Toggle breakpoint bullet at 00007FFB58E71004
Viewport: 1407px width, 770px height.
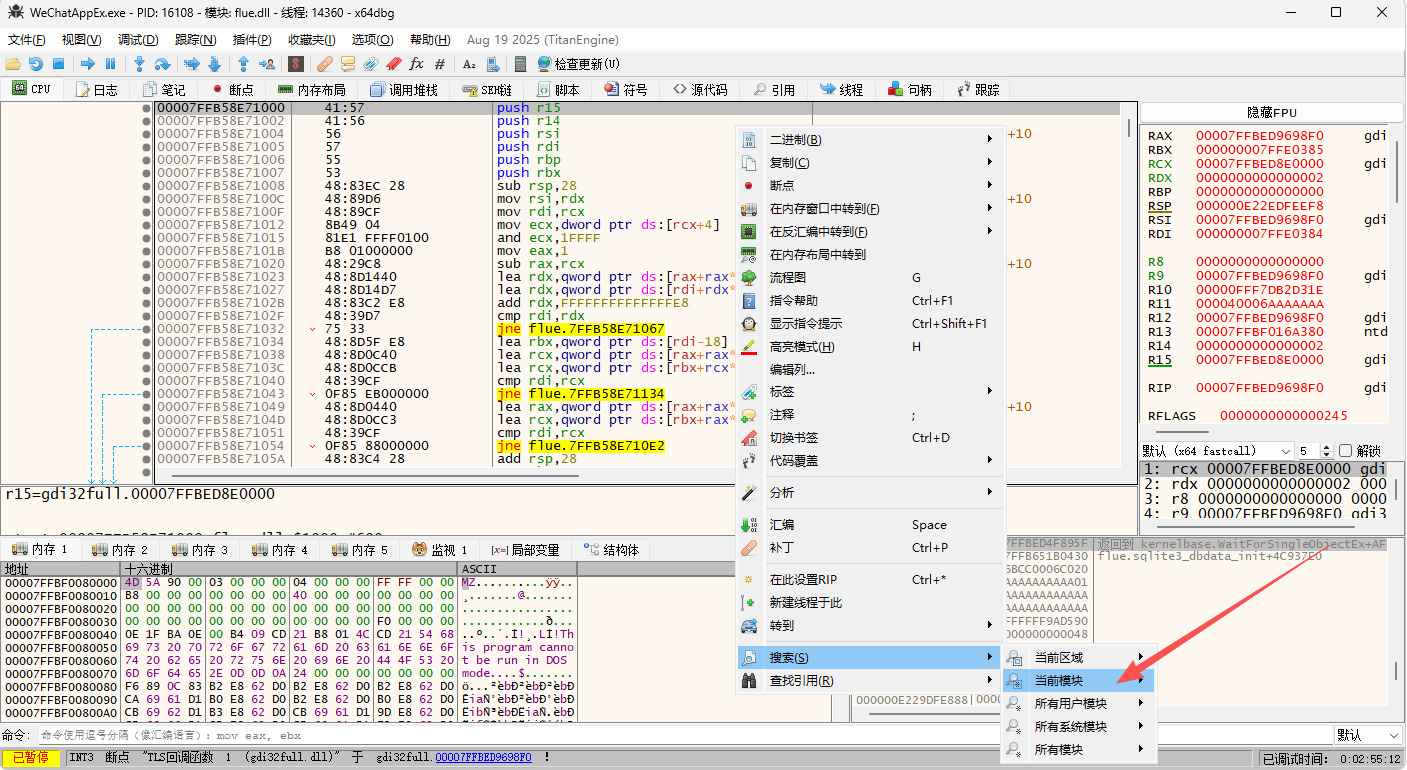[x=147, y=134]
